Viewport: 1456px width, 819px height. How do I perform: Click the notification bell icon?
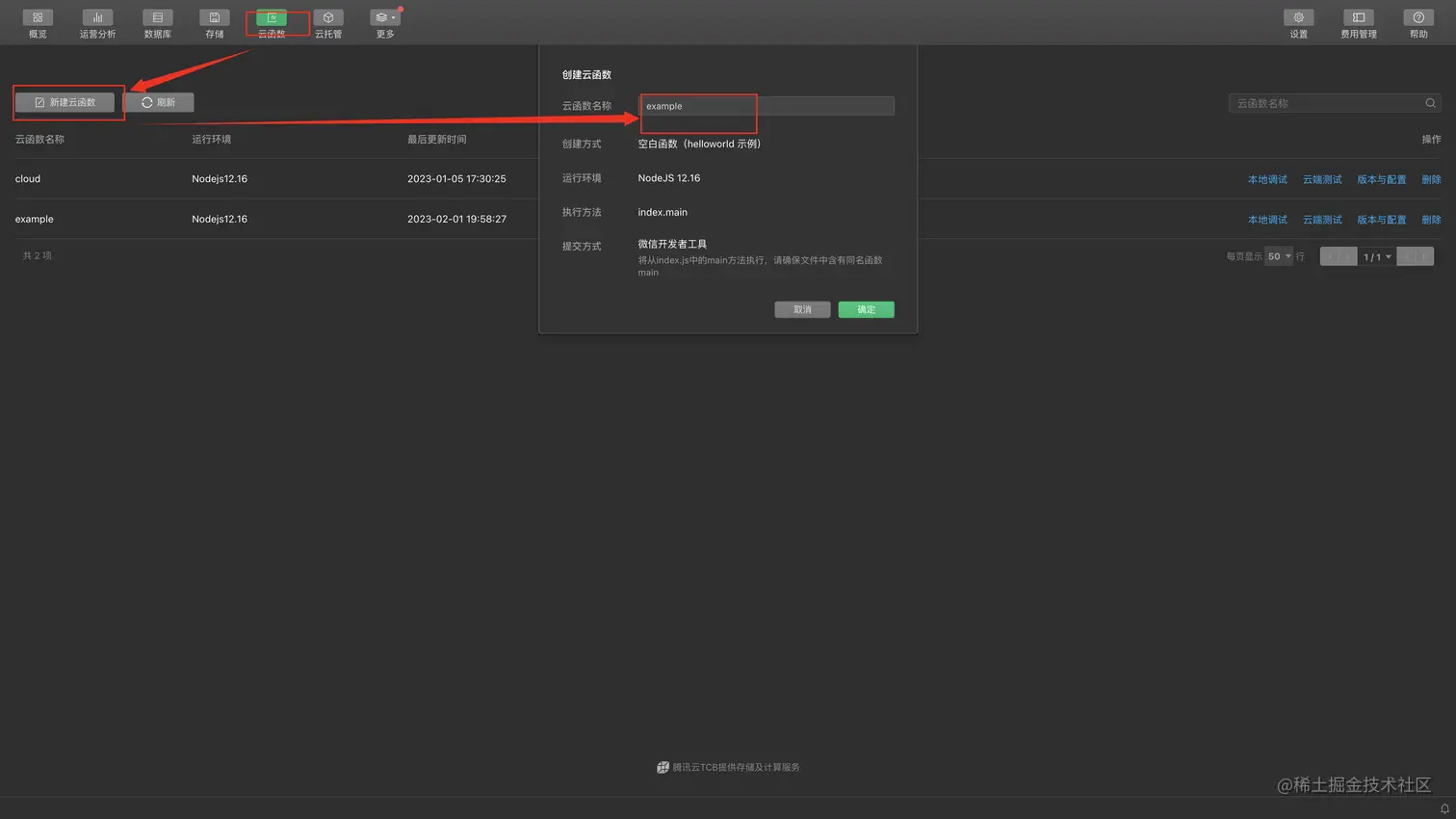click(x=1444, y=808)
